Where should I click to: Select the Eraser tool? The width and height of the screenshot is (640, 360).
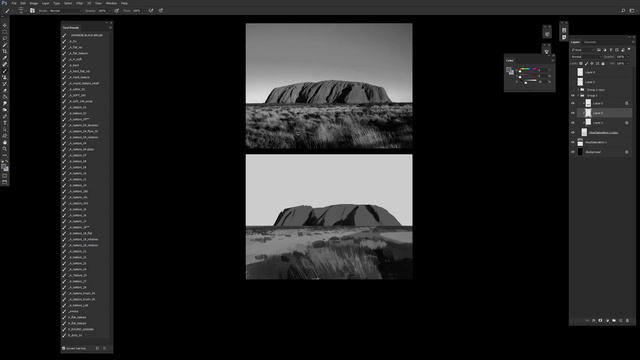5,90
